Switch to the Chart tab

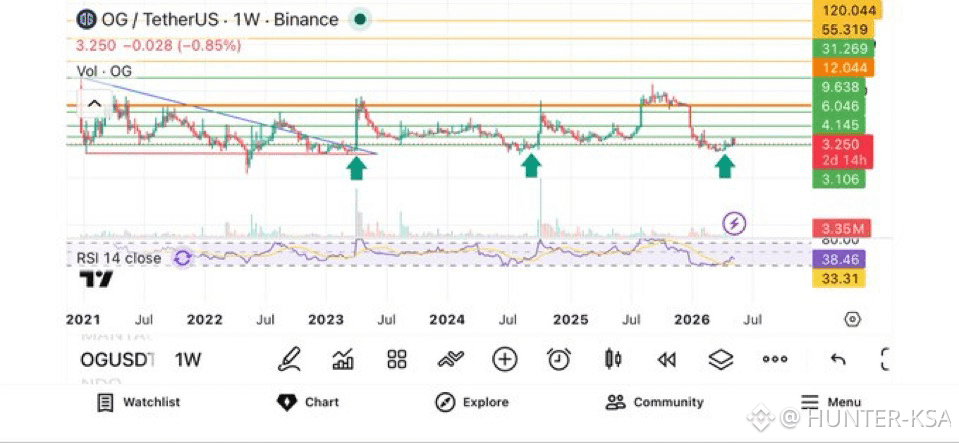(308, 402)
